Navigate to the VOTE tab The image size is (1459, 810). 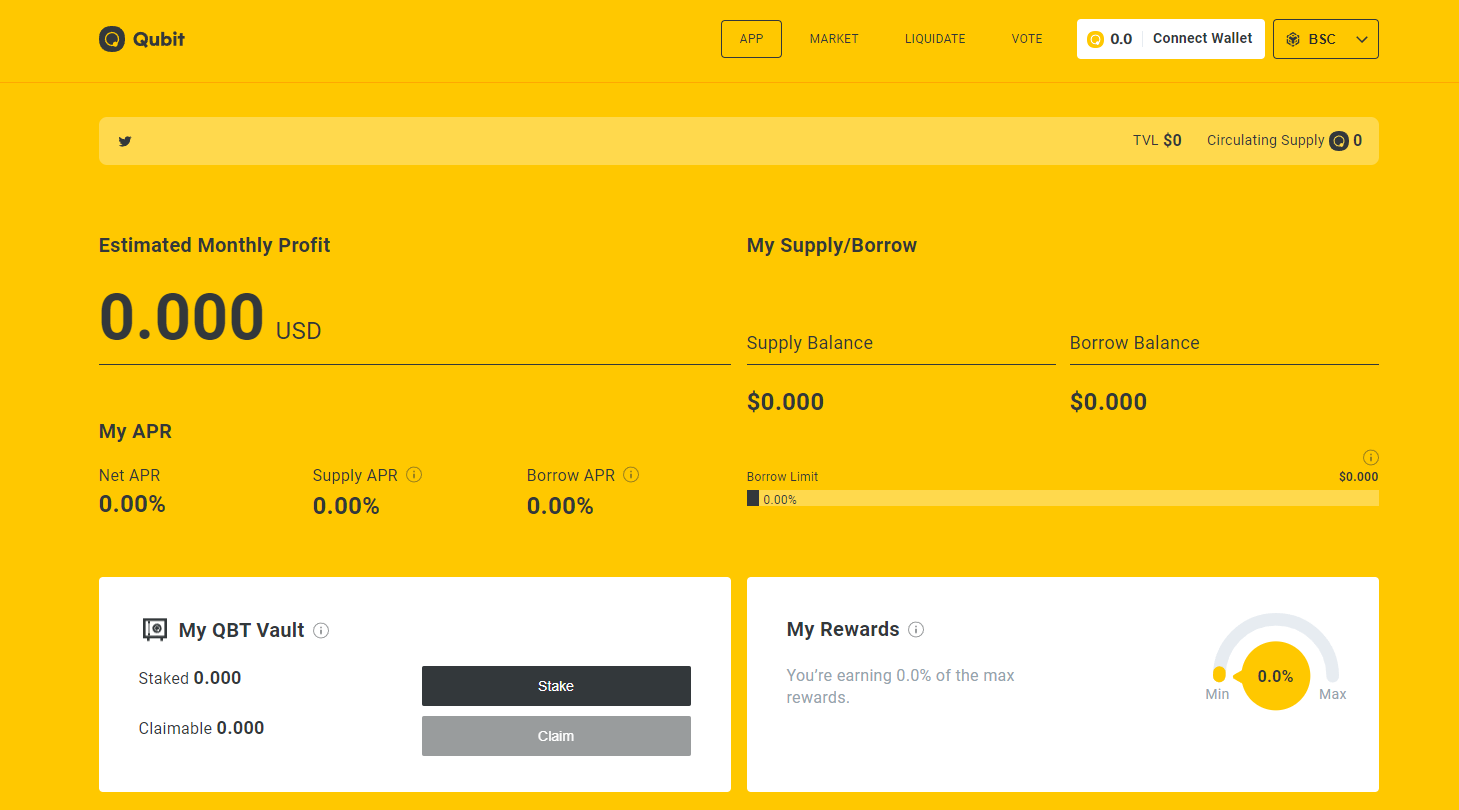(x=1027, y=39)
